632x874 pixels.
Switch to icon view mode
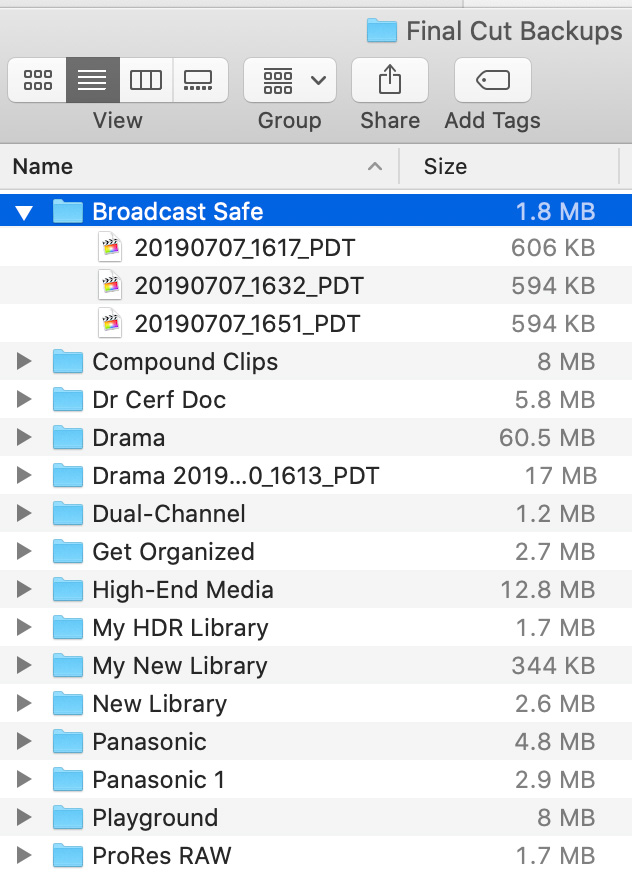[37, 80]
